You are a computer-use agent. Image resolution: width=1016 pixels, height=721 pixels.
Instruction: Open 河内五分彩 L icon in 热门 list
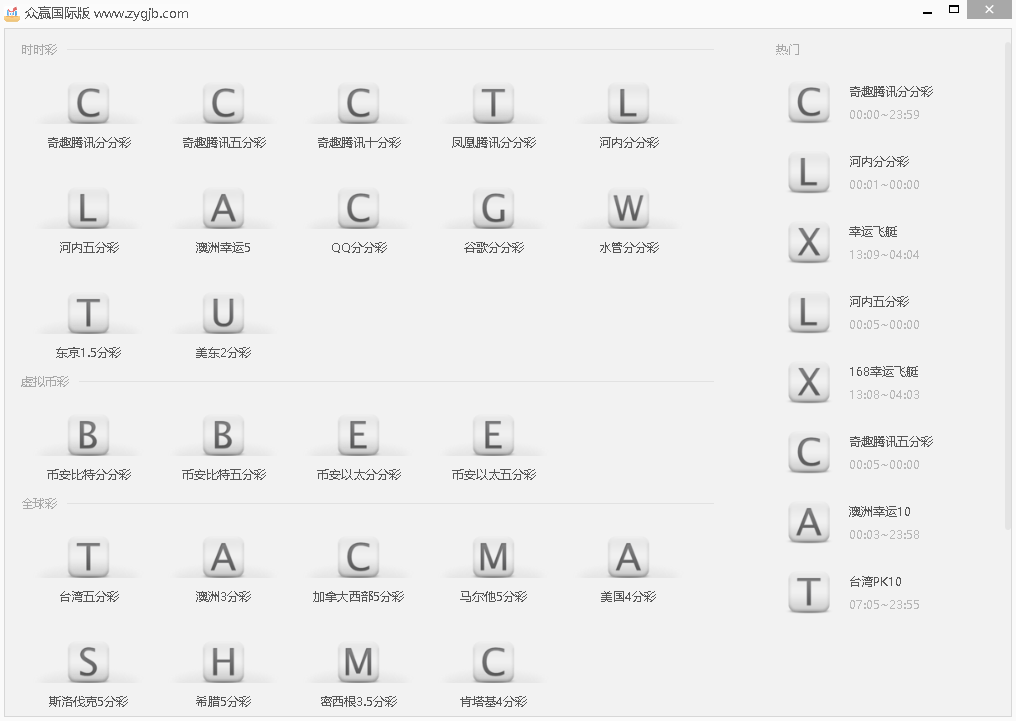pos(809,313)
